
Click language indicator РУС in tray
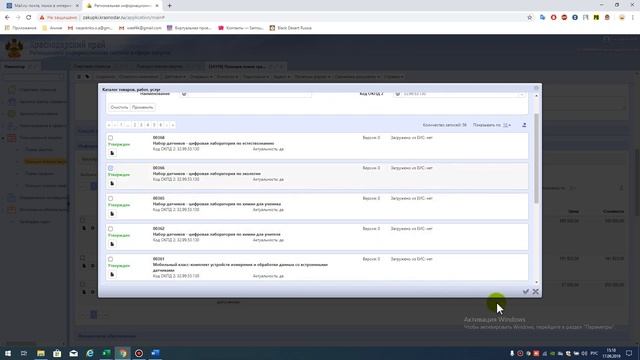(x=594, y=353)
